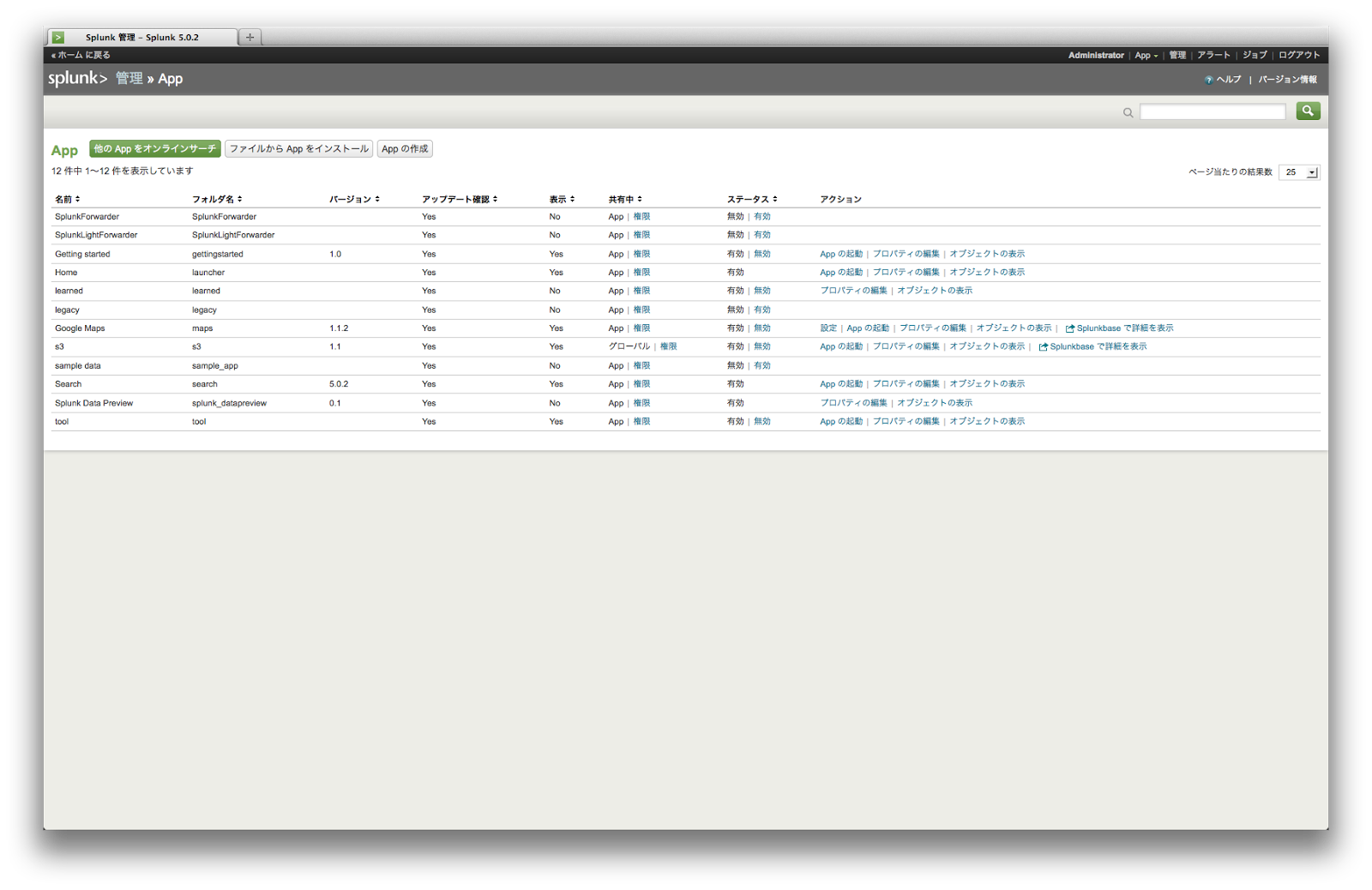The height and width of the screenshot is (890, 1372).
Task: Disable the s3 app via 無効
Action: (762, 346)
